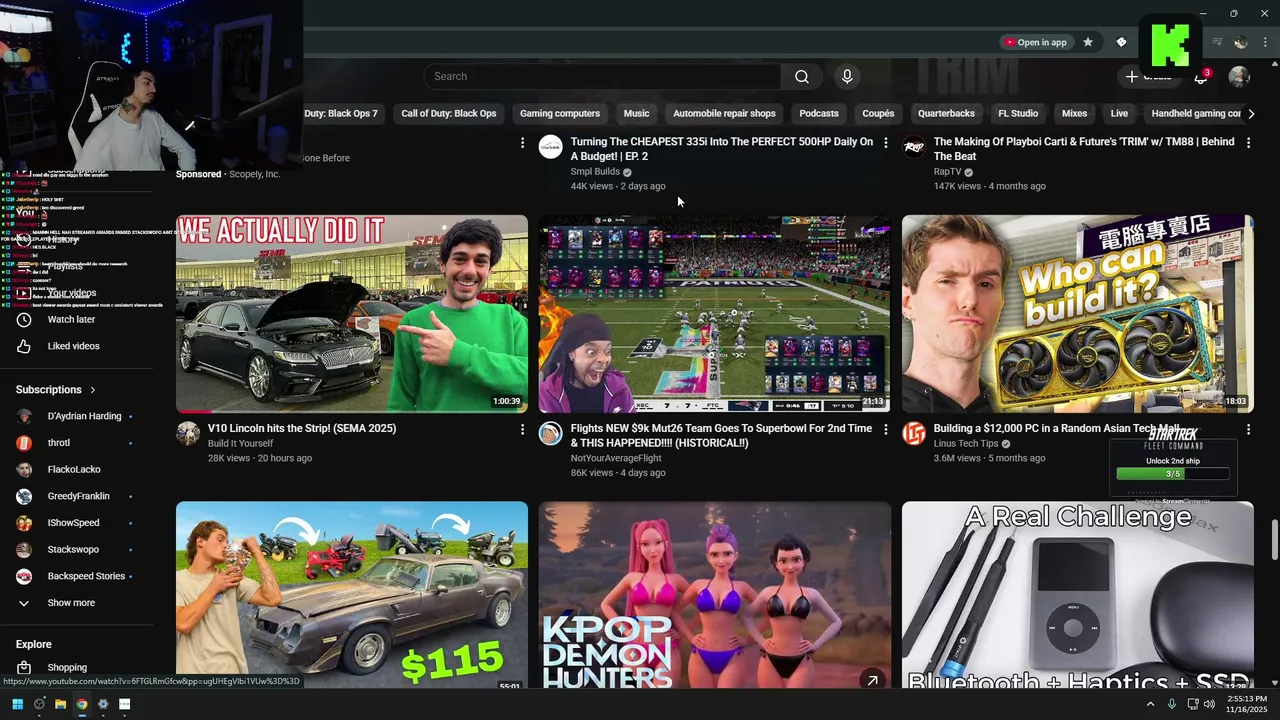Open Kpop Demon Hunters thumbnail
The image size is (1280, 720).
coord(715,595)
